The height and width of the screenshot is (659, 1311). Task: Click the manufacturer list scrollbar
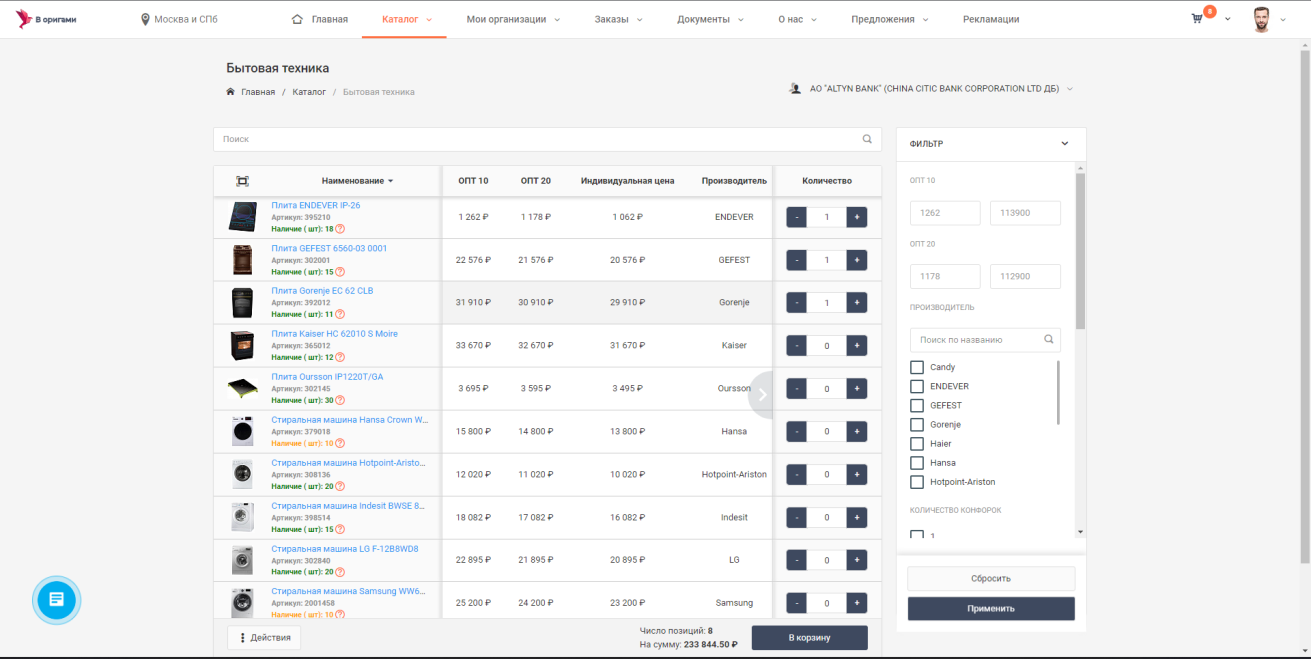tap(1058, 392)
